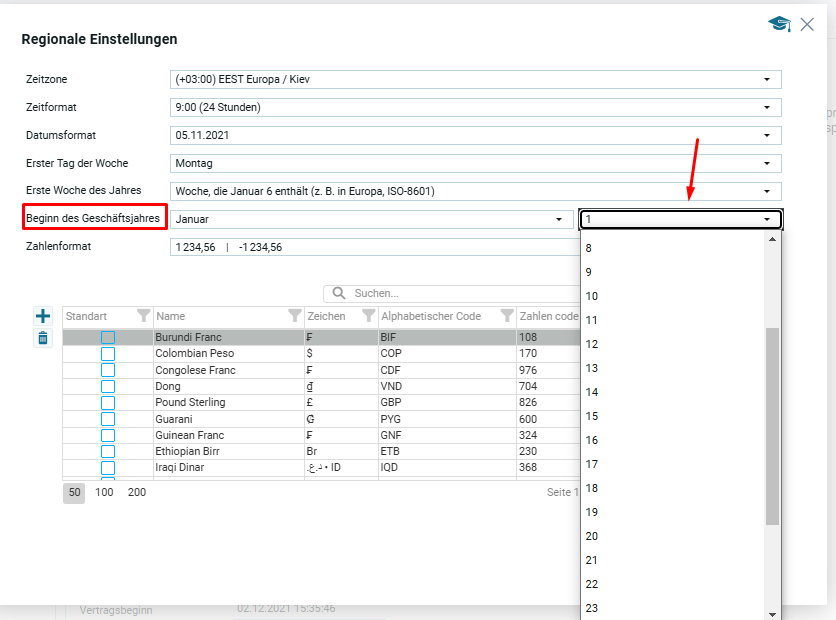
Task: Check the Burundi Franc Standart checkbox
Action: pos(108,338)
